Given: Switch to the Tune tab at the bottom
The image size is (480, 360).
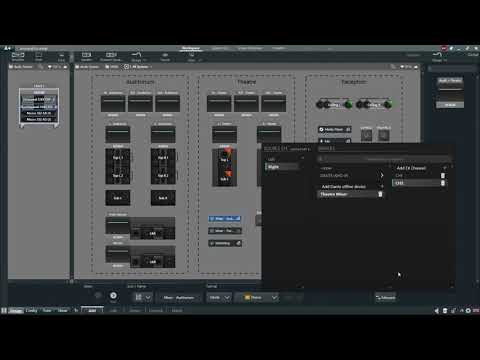Looking at the screenshot, I should (47, 310).
